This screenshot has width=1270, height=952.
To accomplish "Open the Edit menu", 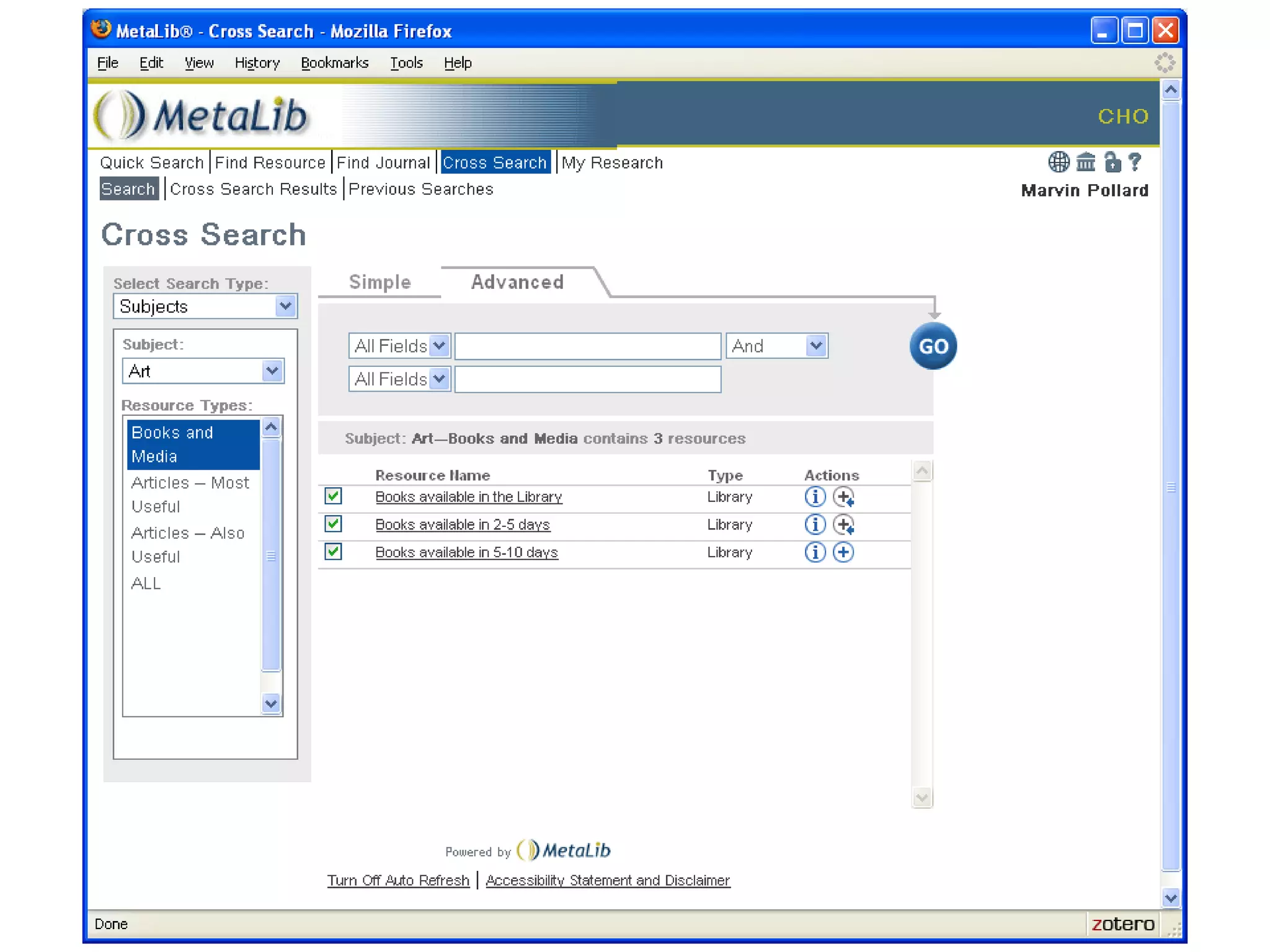I will click(151, 63).
